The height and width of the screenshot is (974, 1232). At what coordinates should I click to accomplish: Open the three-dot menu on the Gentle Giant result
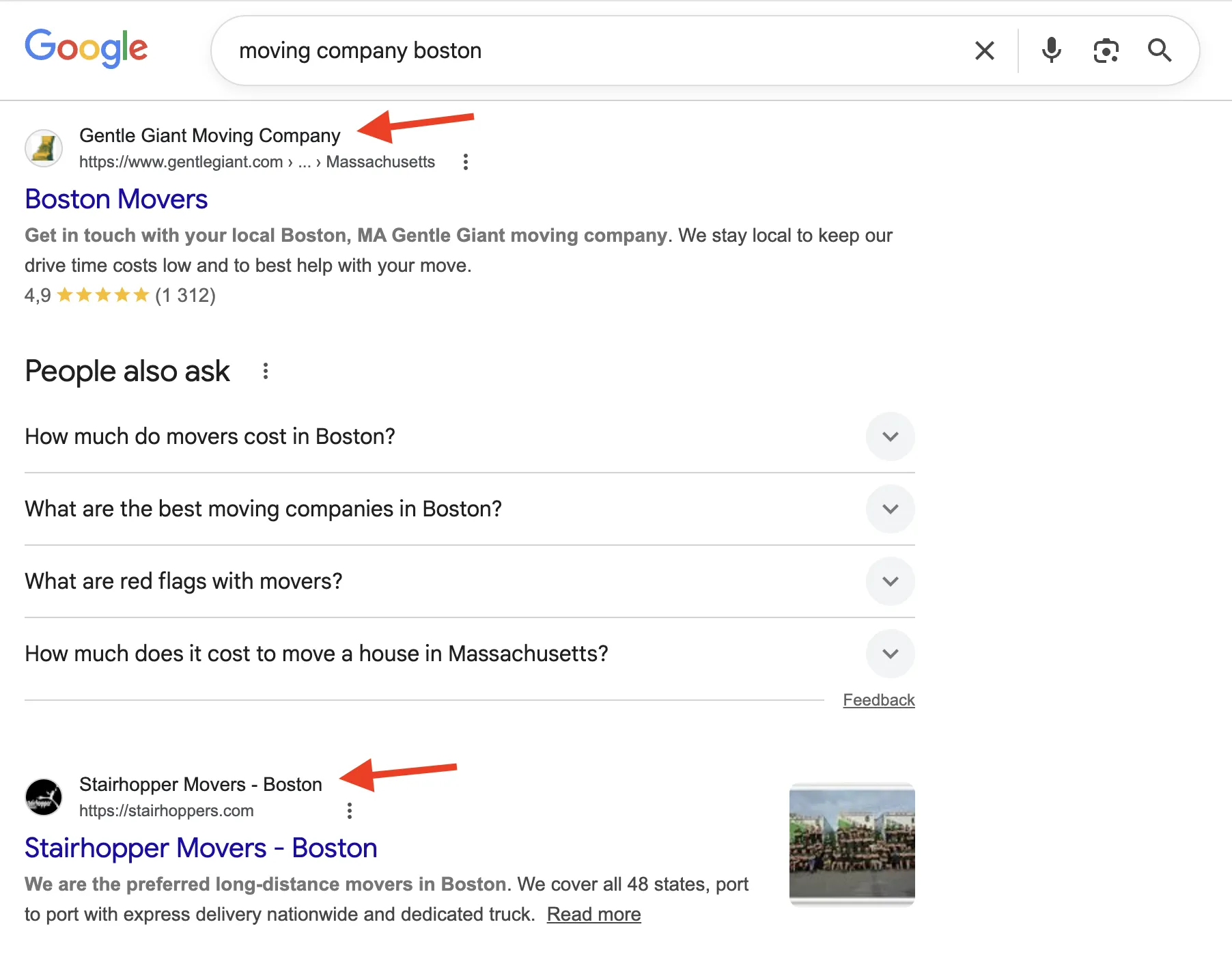coord(465,162)
